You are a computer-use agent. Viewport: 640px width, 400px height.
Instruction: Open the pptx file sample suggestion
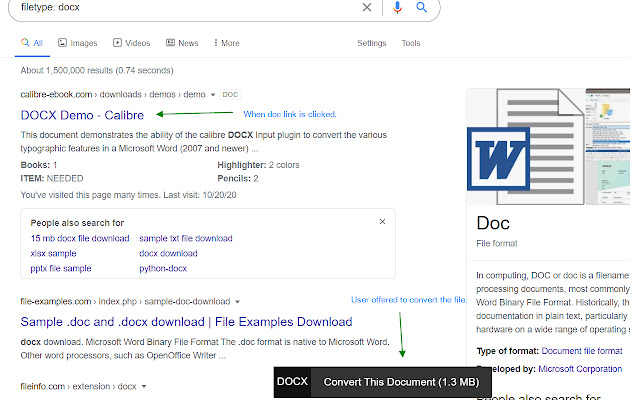click(x=61, y=269)
